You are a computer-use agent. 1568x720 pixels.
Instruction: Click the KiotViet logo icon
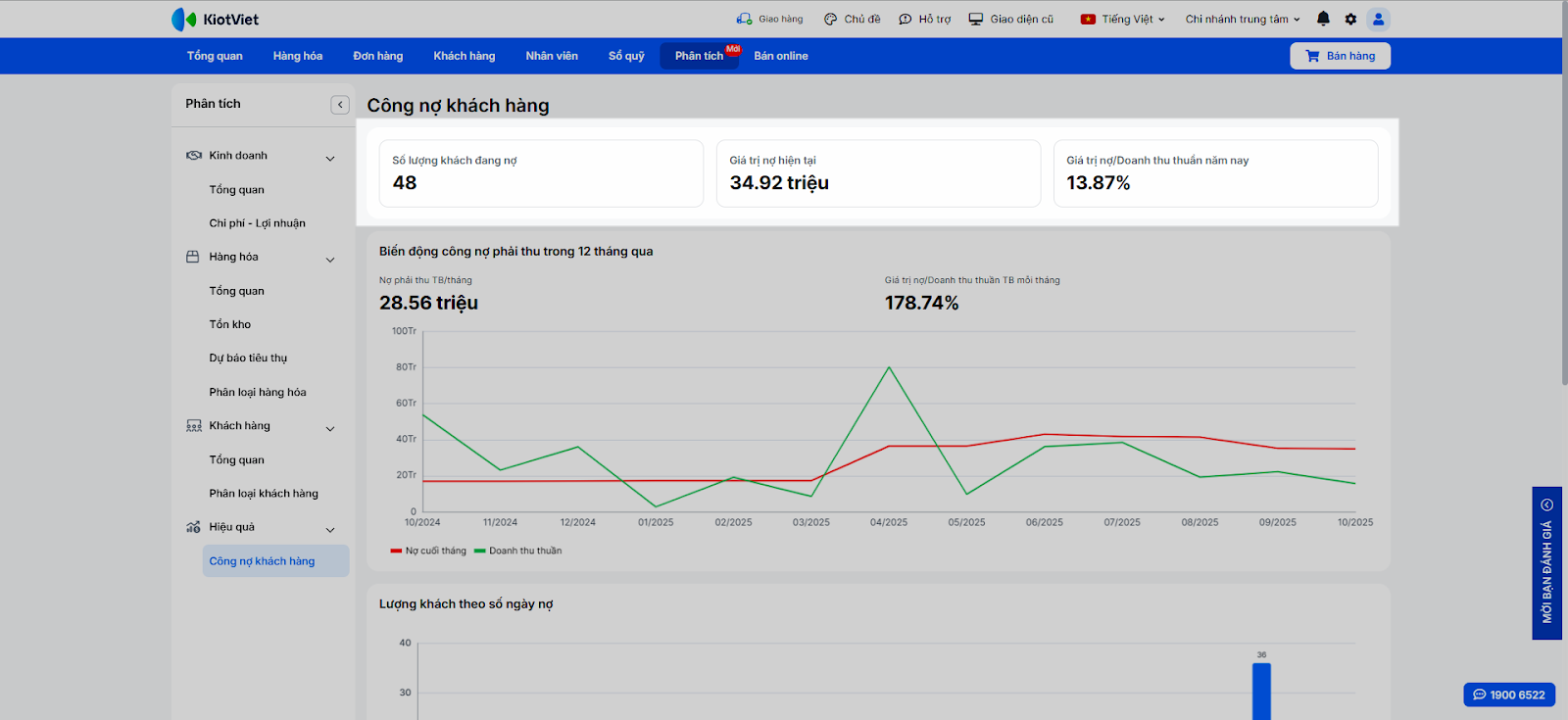(x=184, y=20)
